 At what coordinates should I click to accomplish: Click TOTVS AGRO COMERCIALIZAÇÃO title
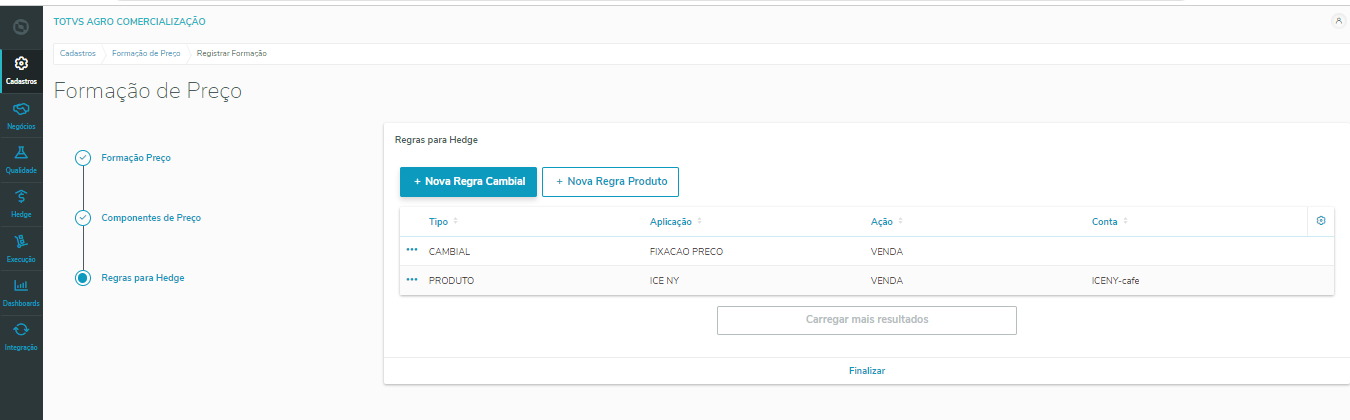click(x=130, y=21)
